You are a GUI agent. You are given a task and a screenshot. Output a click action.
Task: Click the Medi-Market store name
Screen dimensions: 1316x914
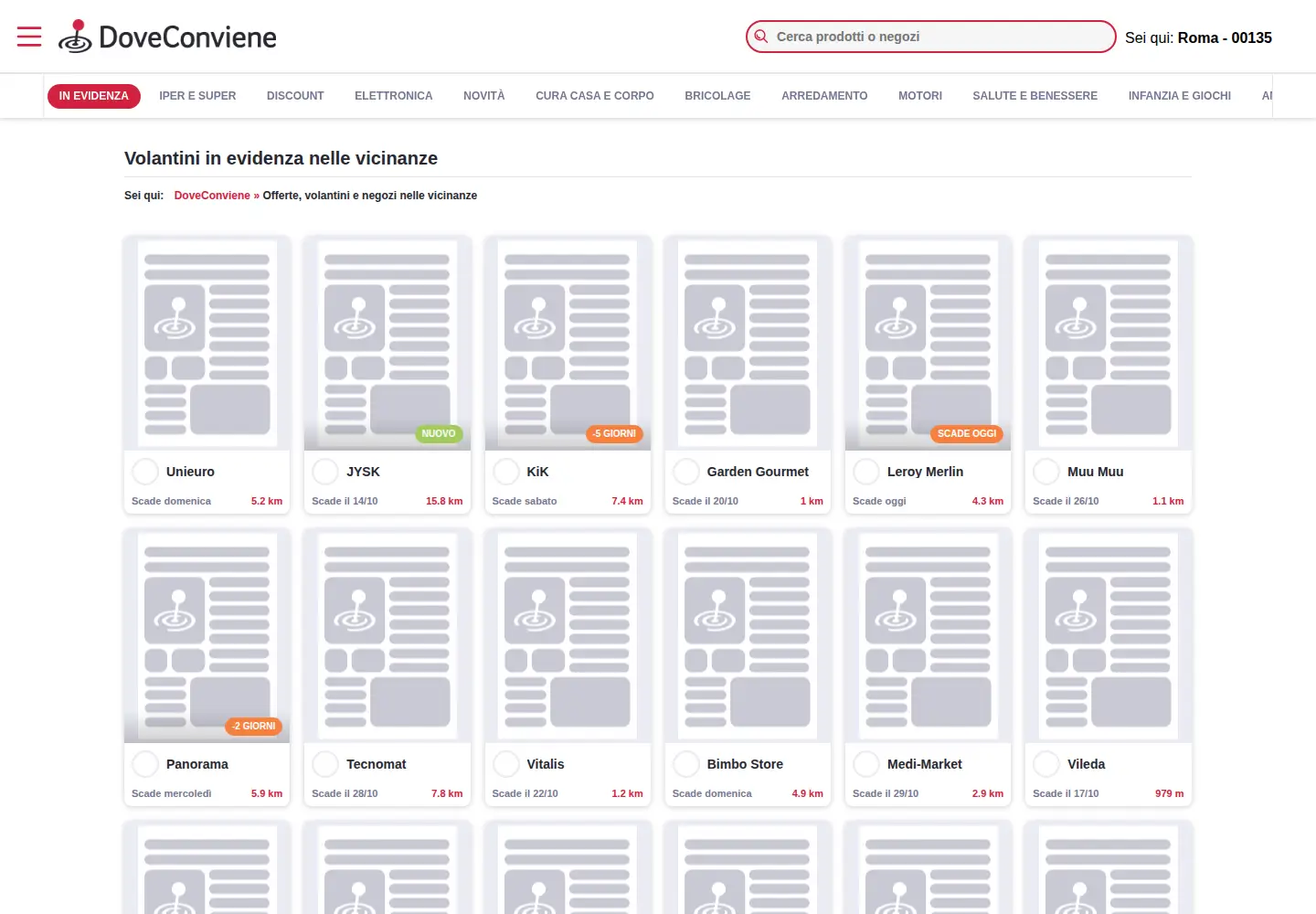tap(925, 764)
